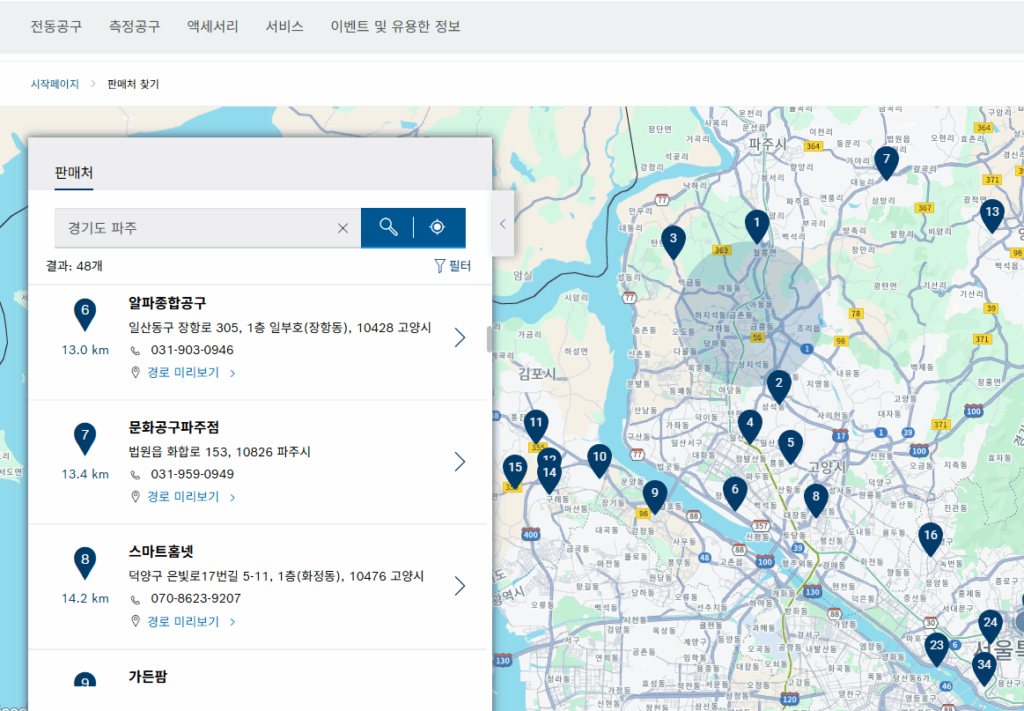
Task: Click map pin number 34
Action: (984, 669)
